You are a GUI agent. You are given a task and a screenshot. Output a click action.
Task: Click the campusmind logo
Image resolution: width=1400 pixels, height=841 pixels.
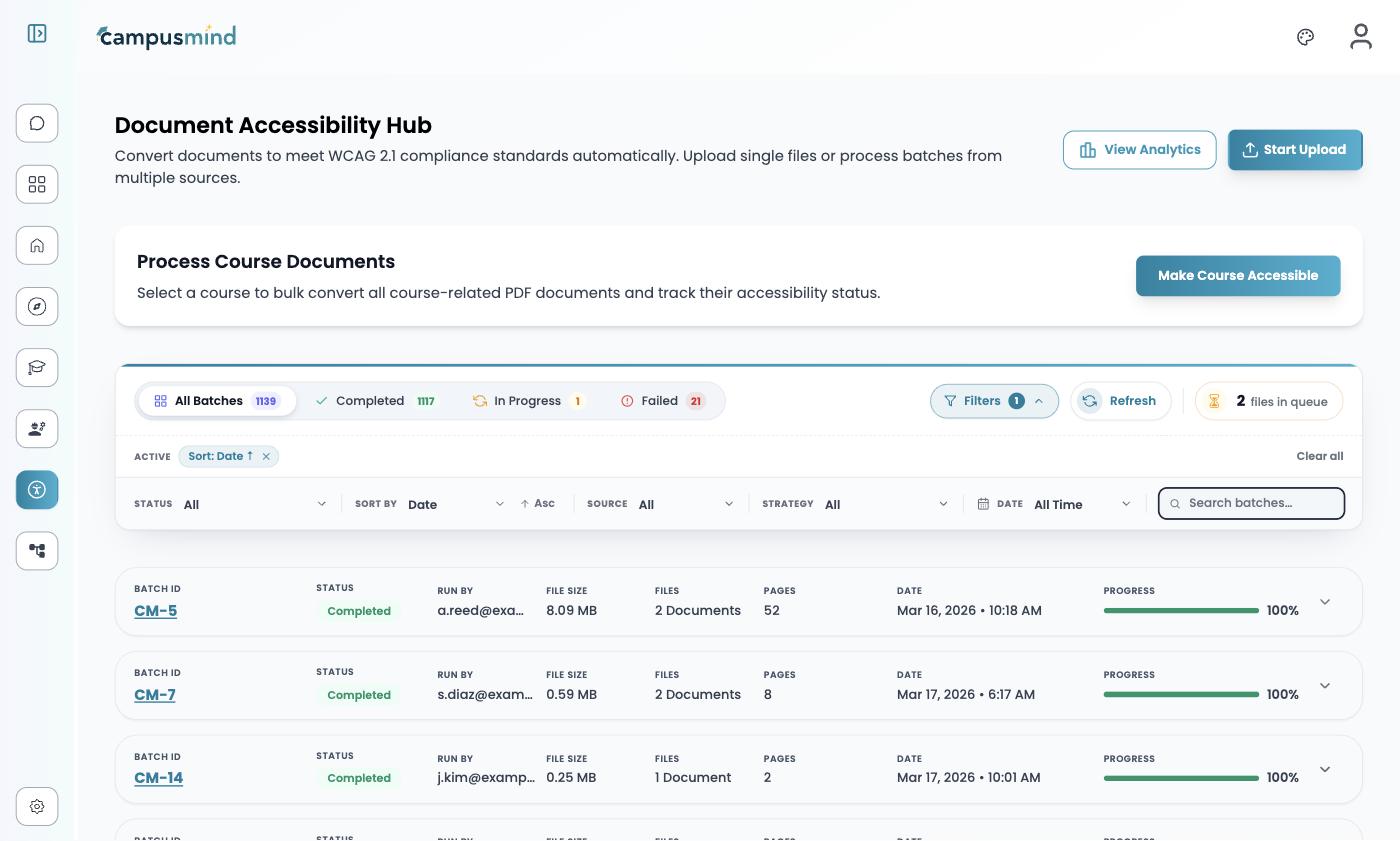[x=166, y=37]
